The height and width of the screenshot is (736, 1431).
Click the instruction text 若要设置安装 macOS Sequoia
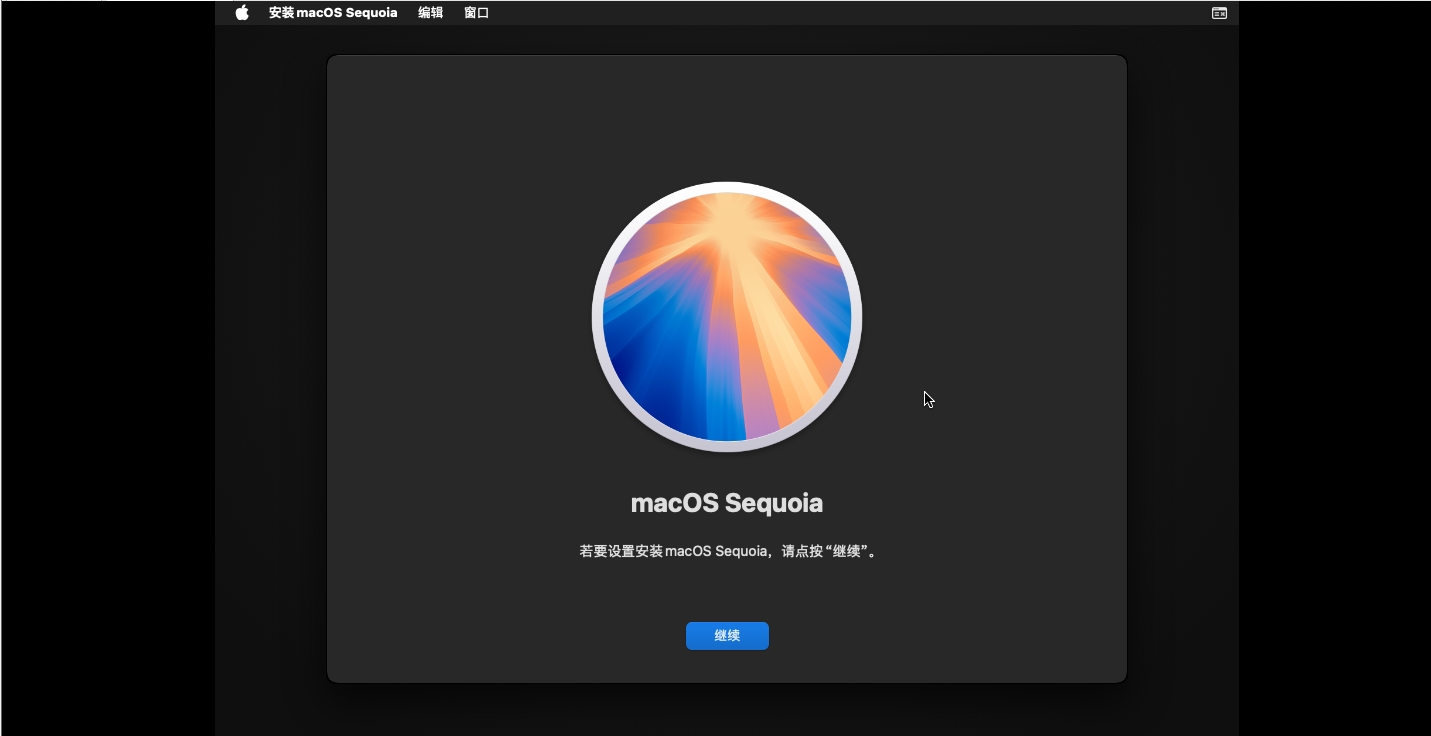[x=727, y=551]
